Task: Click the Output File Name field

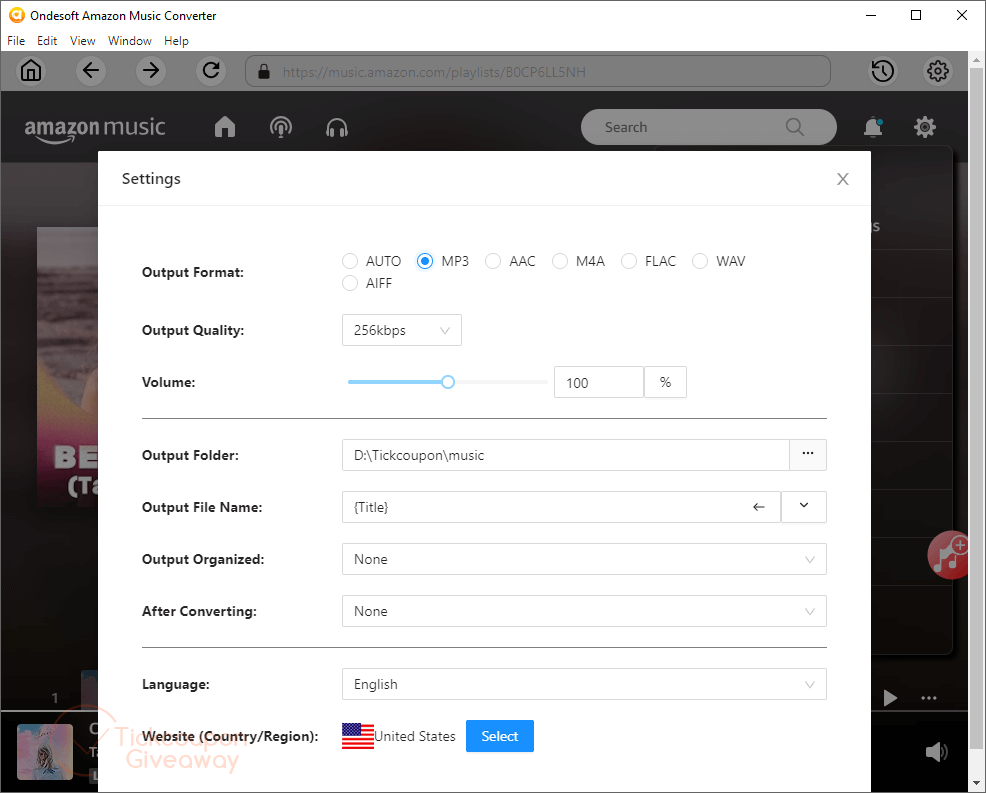Action: click(x=561, y=507)
